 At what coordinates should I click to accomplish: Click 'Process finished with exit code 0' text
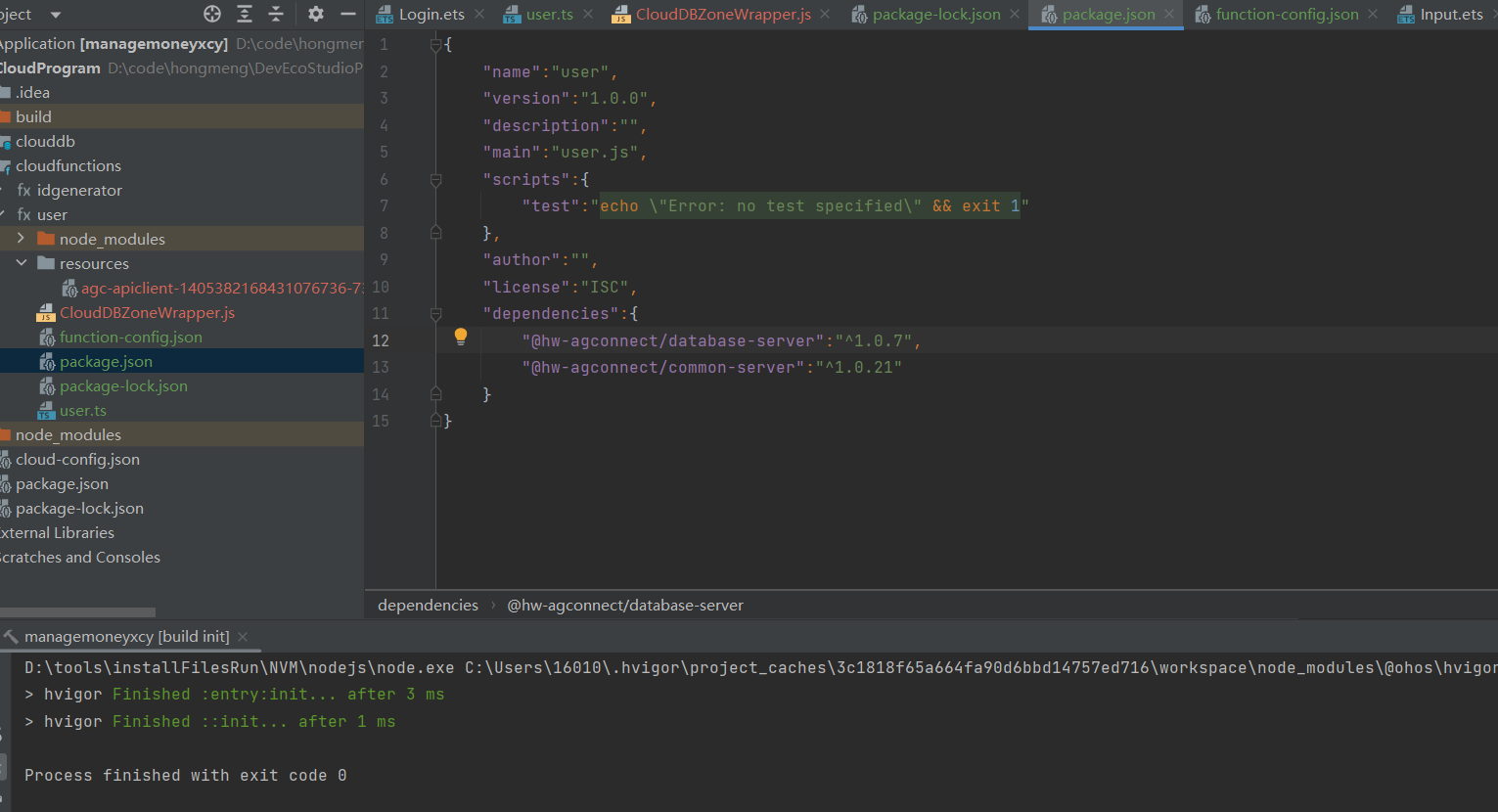pyautogui.click(x=186, y=775)
